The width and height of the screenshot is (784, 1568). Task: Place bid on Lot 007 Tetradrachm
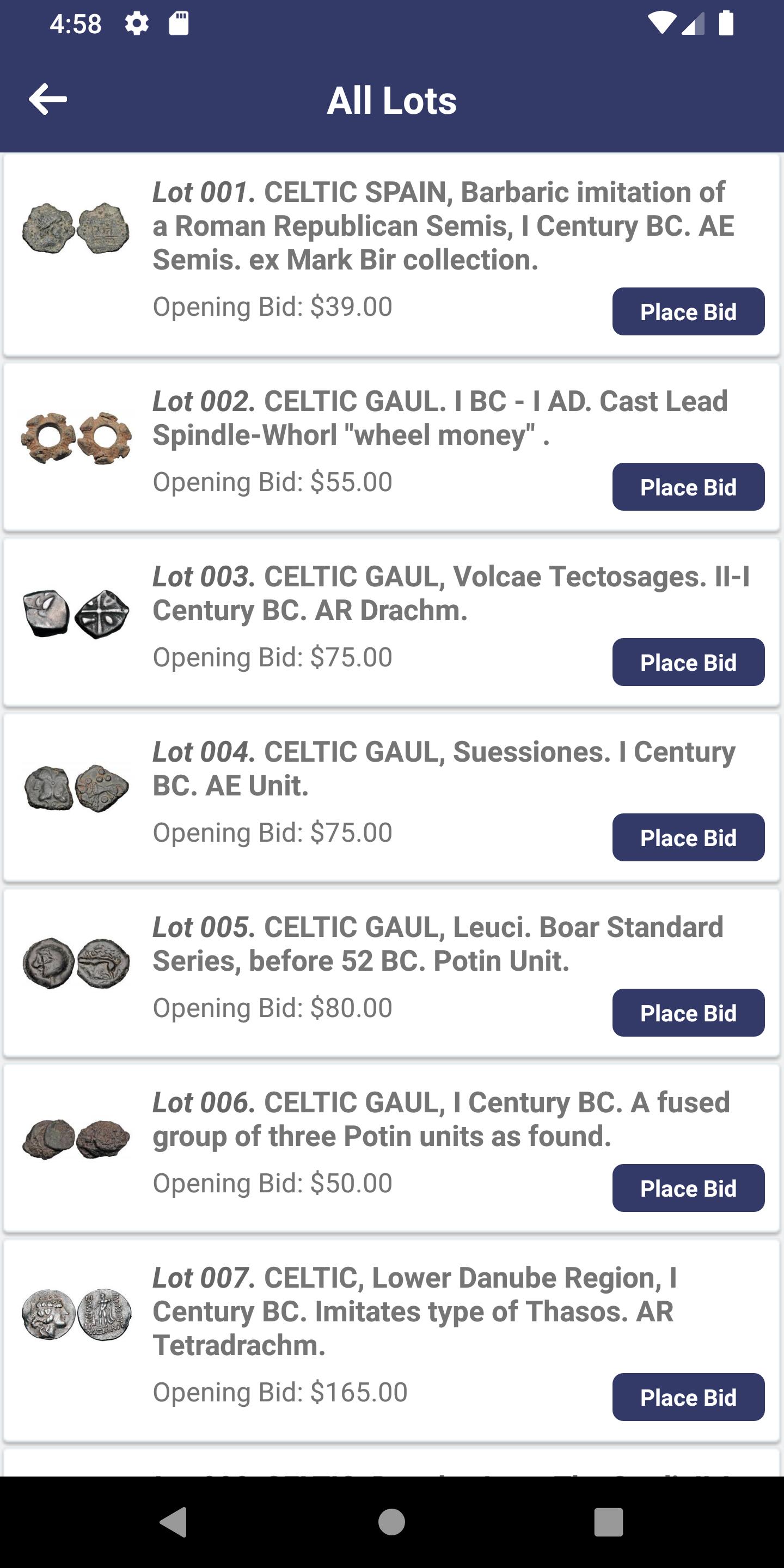(x=688, y=1397)
